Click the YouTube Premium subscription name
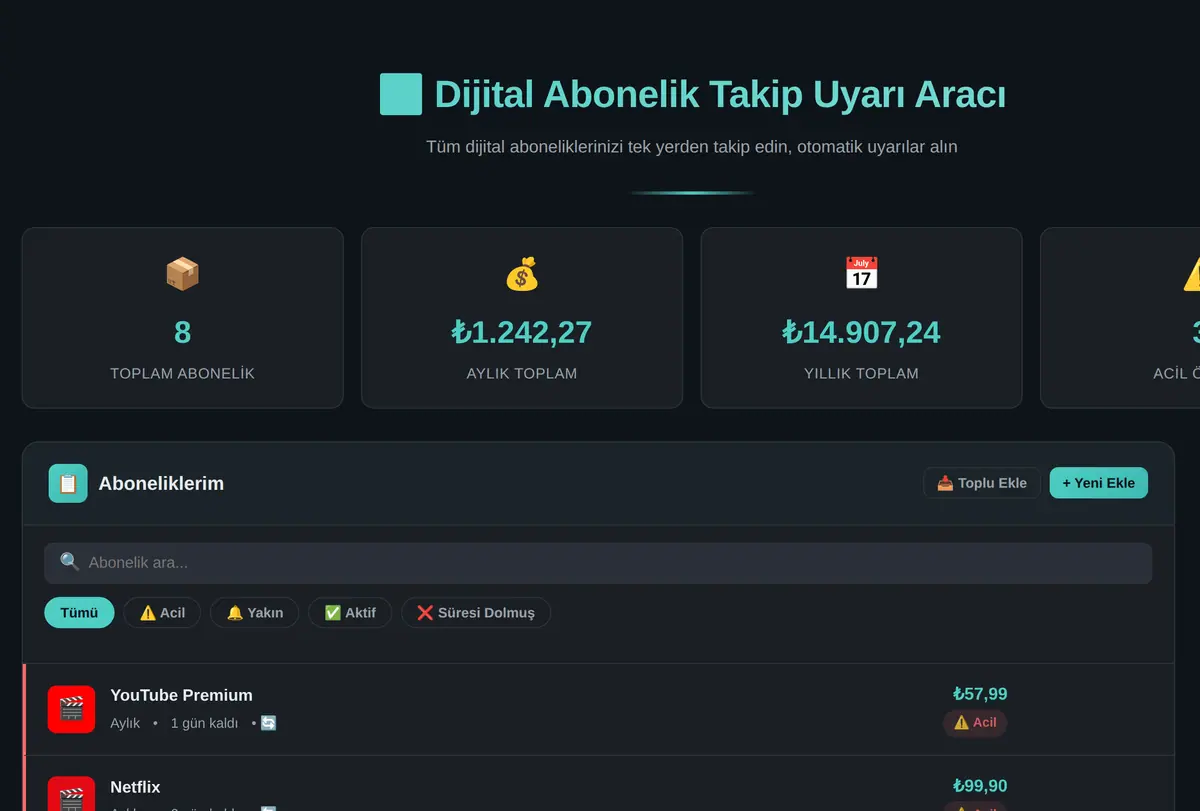The height and width of the screenshot is (811, 1200). (181, 695)
